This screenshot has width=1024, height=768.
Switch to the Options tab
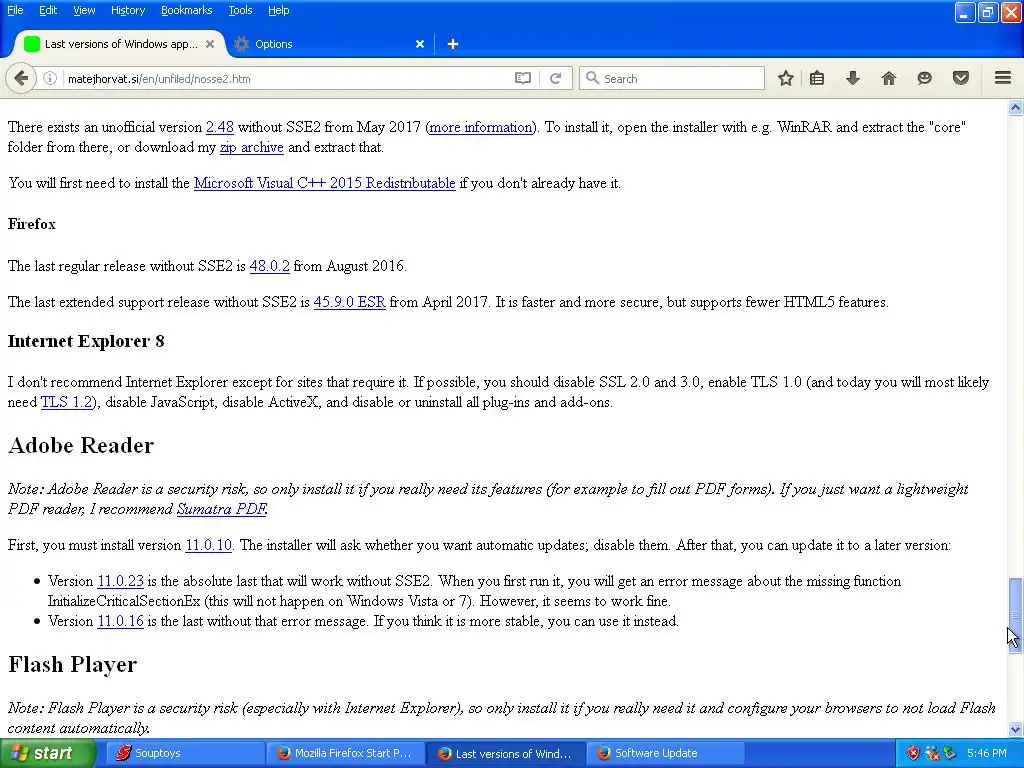[330, 44]
